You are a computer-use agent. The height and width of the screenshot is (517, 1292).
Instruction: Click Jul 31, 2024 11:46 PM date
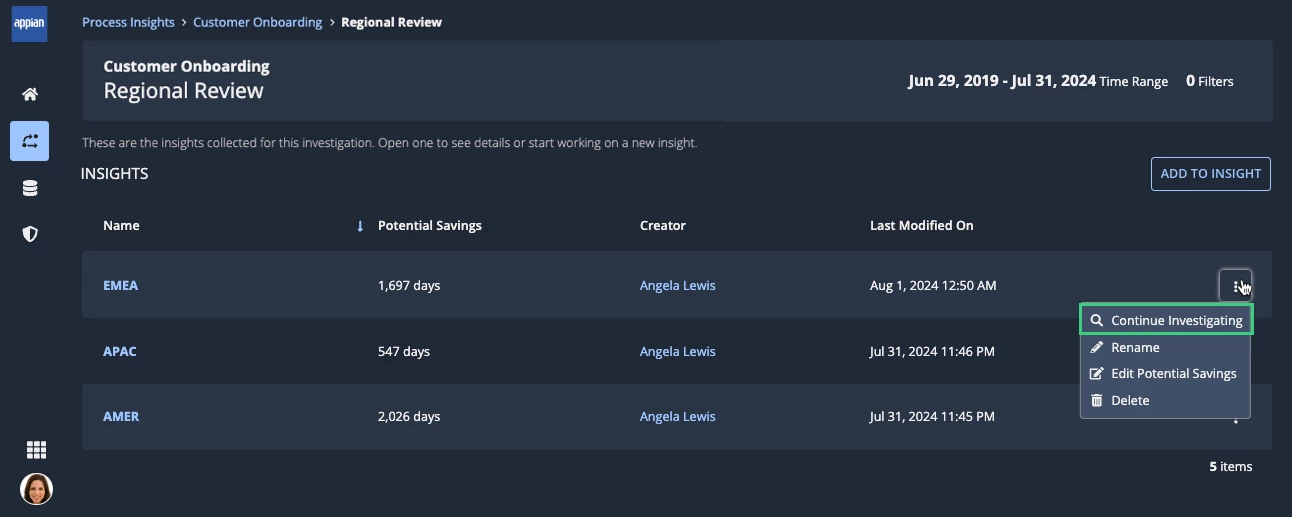tap(932, 351)
